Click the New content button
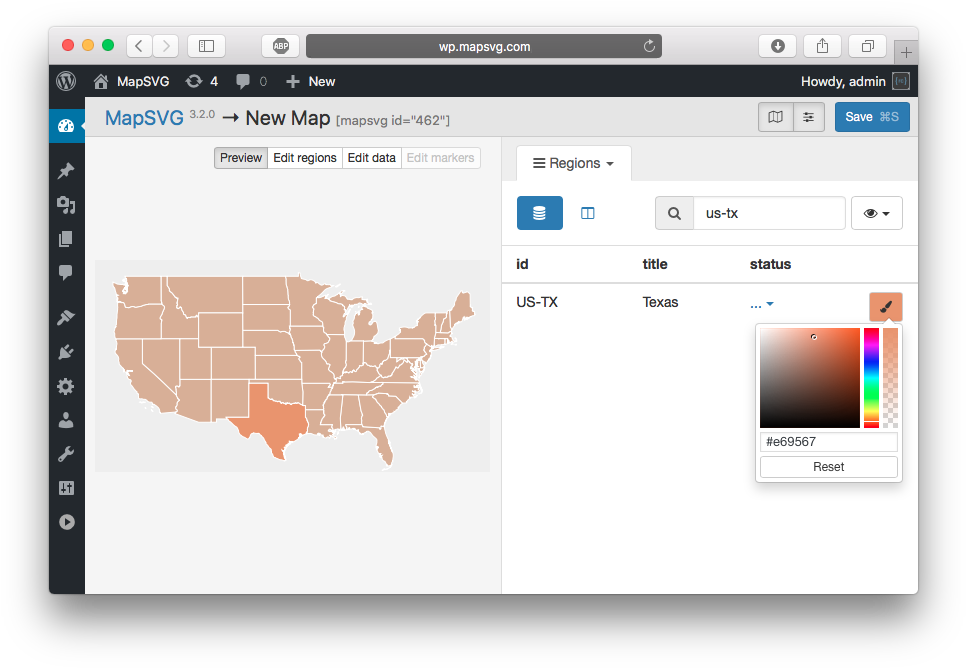The width and height of the screenshot is (966, 668). coord(310,81)
